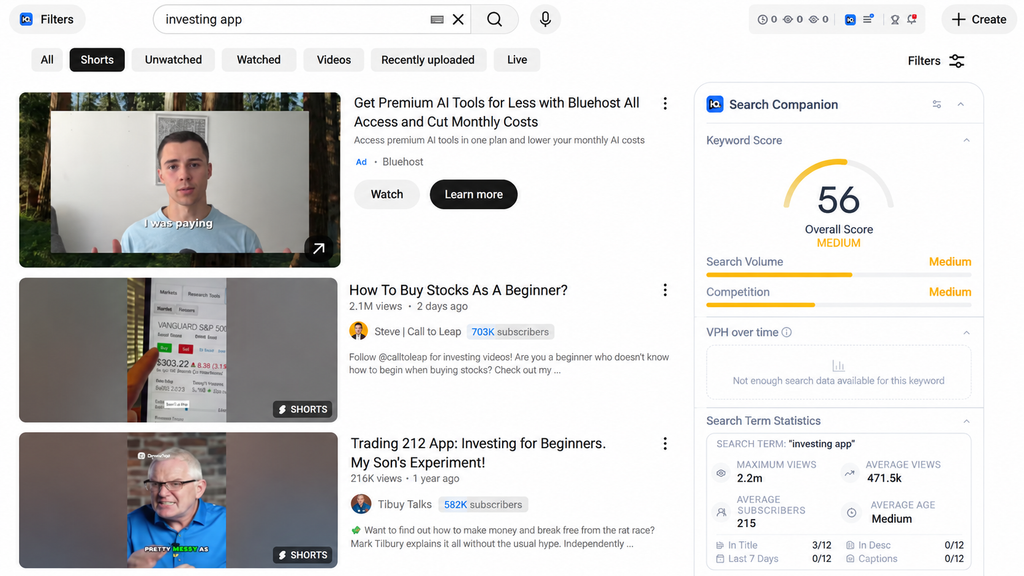Click the Maximum Views eye icon

tap(721, 473)
